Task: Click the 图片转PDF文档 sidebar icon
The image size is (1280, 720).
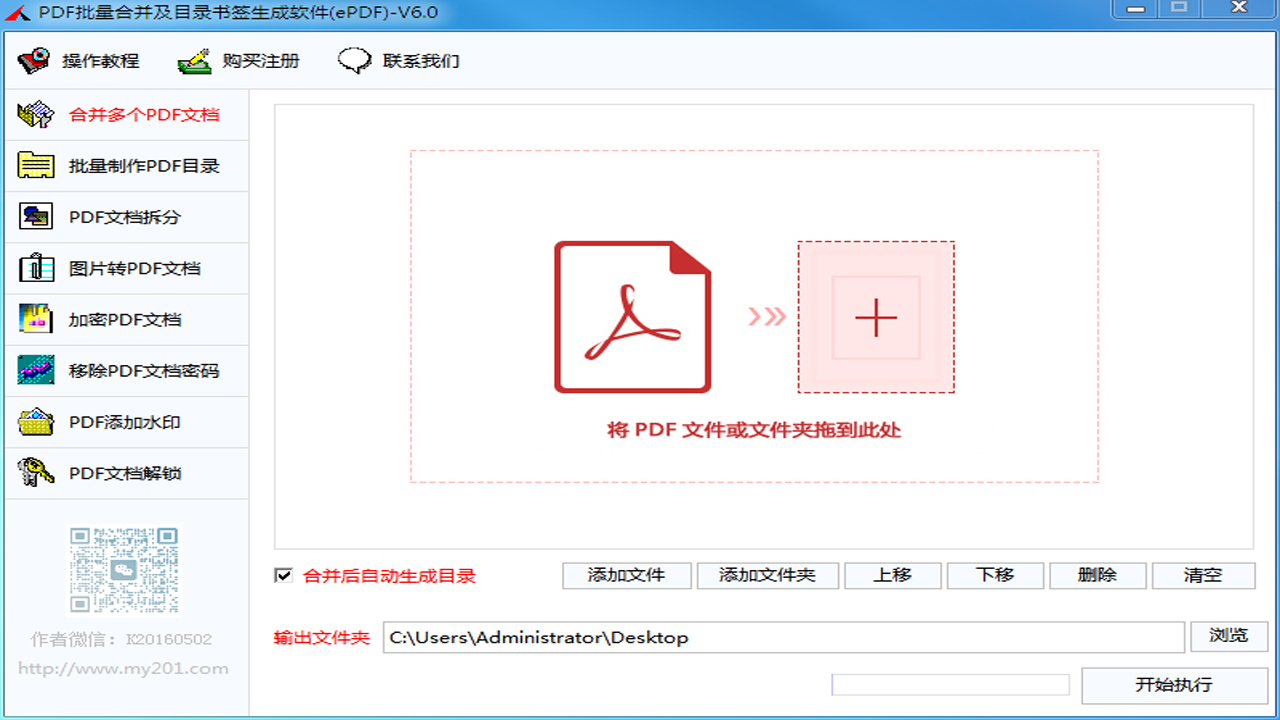Action: pos(36,268)
